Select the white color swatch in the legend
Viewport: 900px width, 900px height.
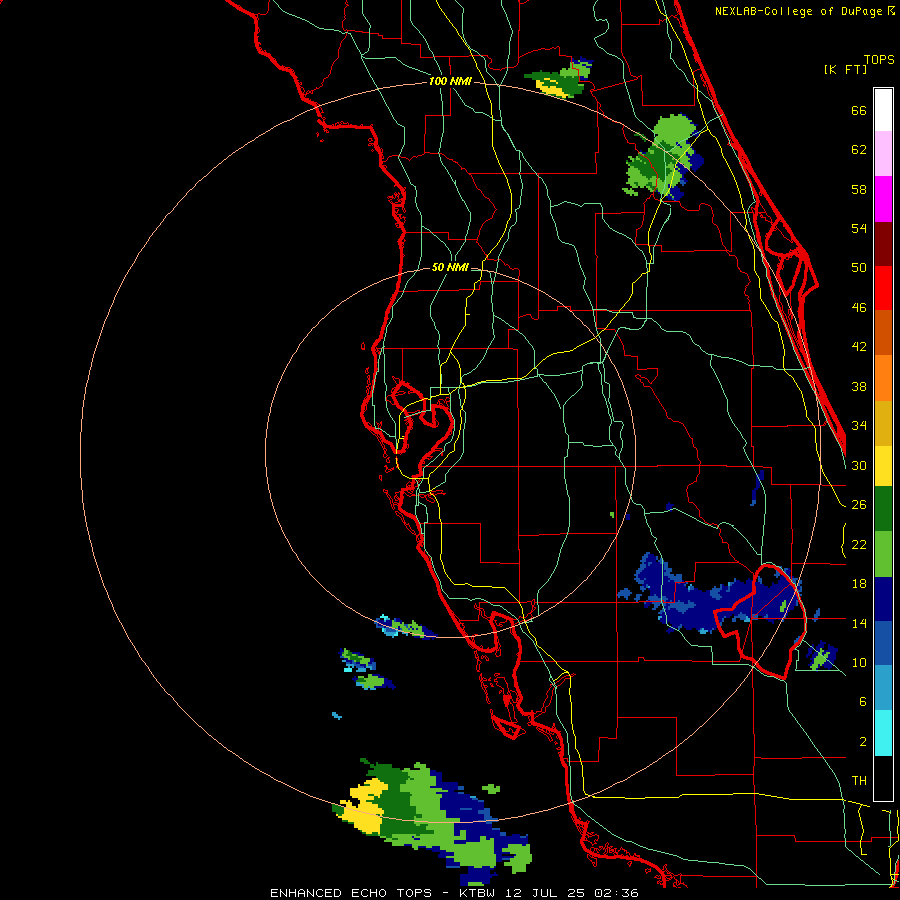(x=883, y=110)
